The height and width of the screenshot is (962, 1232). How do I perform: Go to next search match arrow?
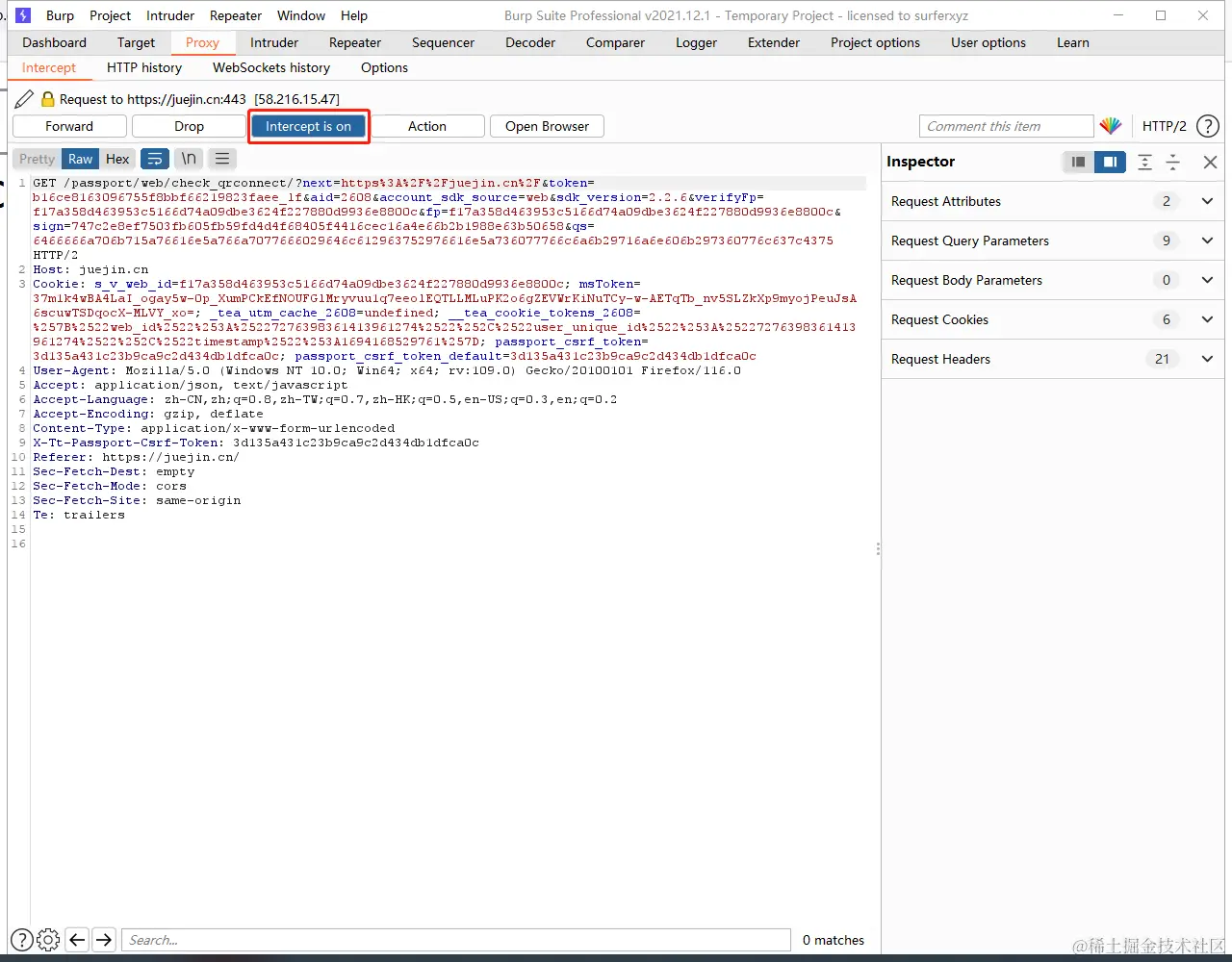click(x=104, y=940)
